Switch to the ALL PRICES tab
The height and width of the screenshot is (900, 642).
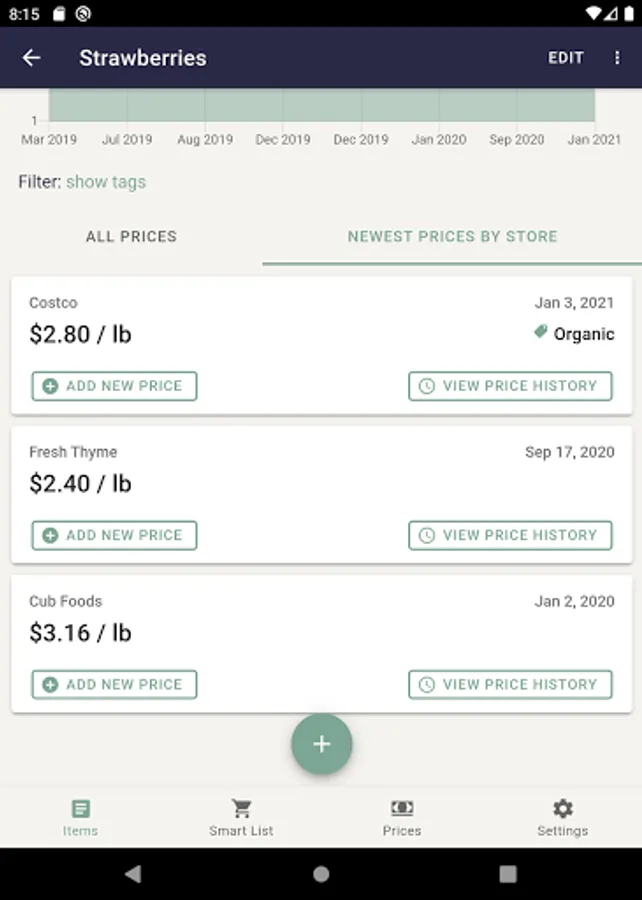(x=131, y=237)
